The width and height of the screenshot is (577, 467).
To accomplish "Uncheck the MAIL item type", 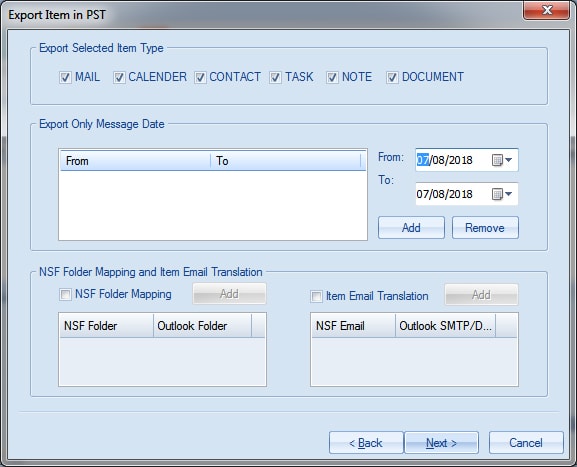I will (65, 77).
